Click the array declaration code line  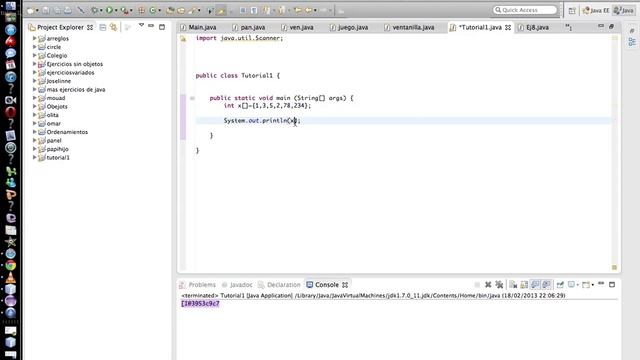click(x=267, y=105)
